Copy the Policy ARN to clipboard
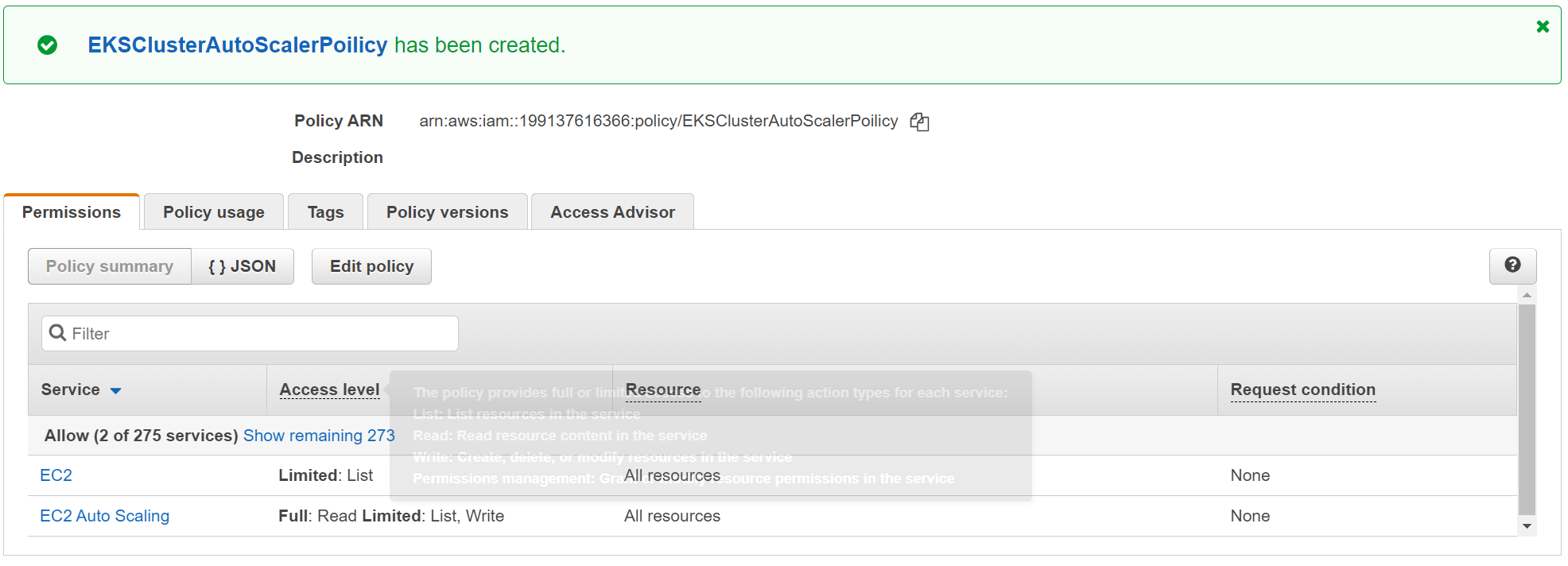 click(x=920, y=122)
